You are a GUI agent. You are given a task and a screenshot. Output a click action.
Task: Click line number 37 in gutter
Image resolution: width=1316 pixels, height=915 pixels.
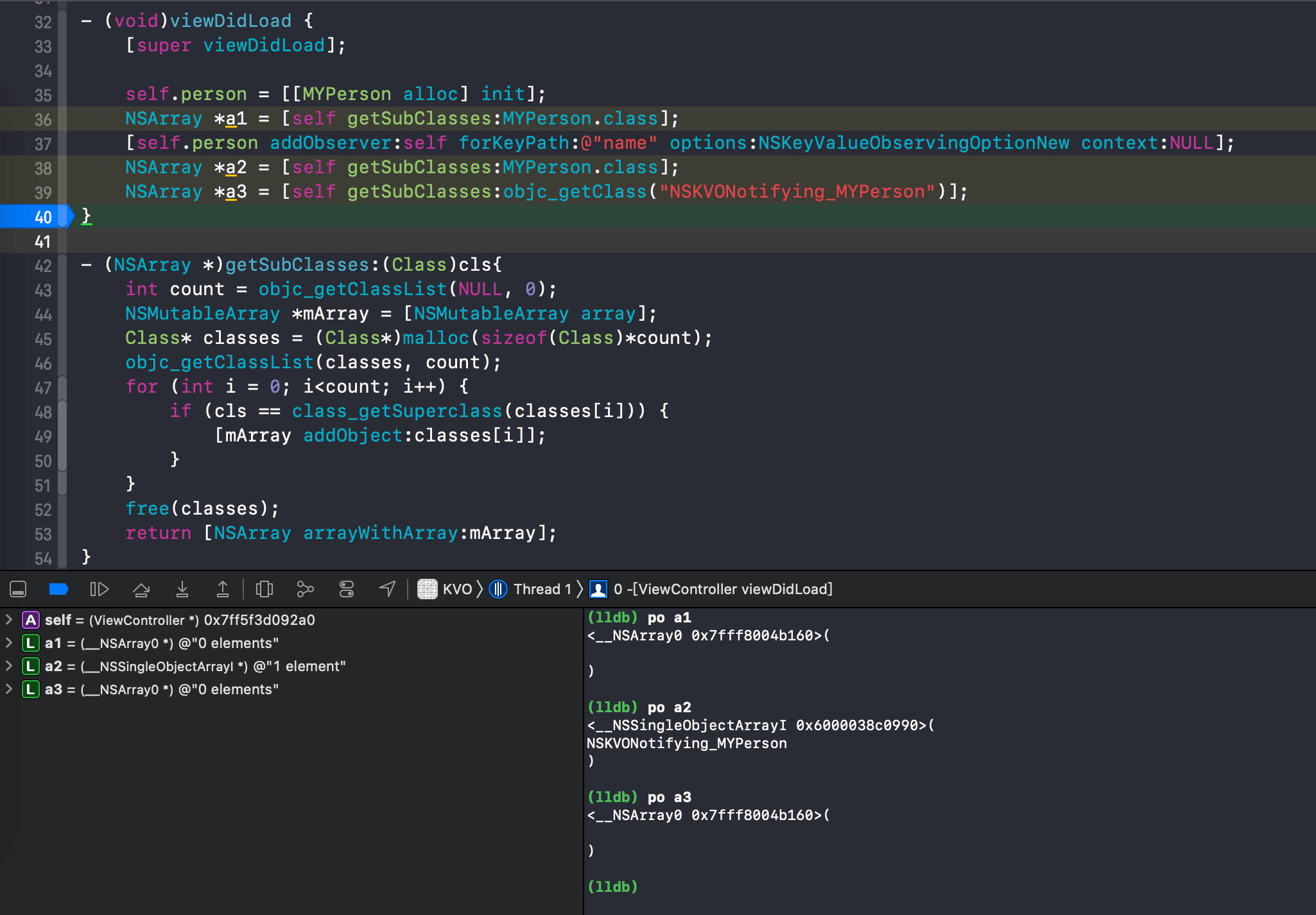pyautogui.click(x=43, y=144)
